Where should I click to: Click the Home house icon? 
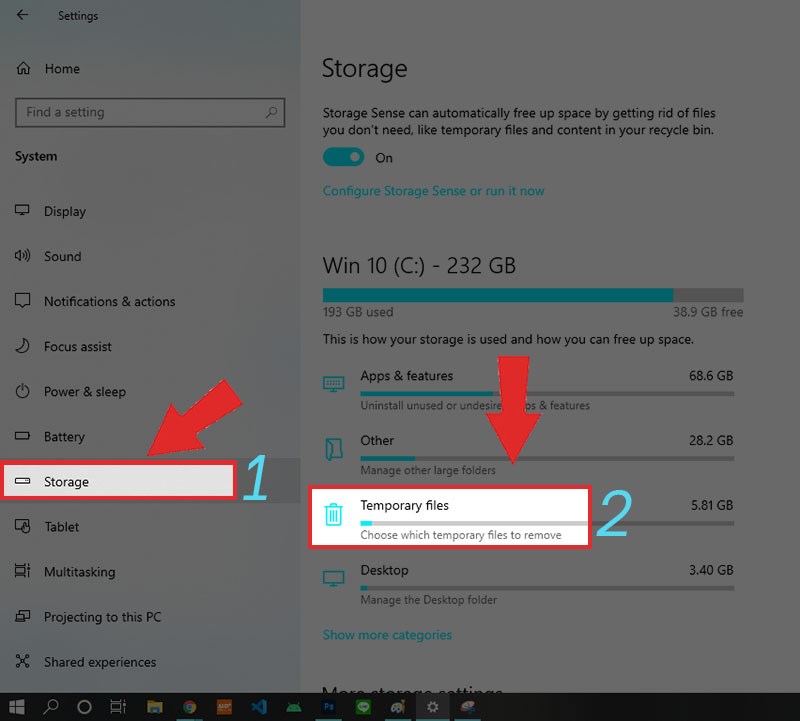pyautogui.click(x=23, y=68)
